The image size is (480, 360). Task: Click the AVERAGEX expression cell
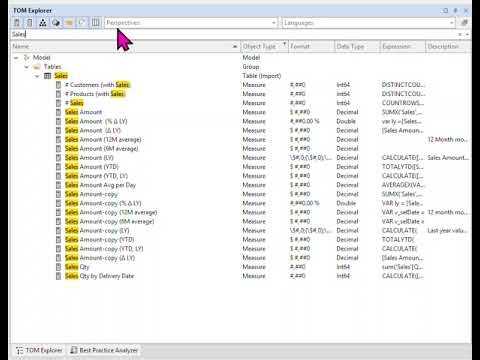(403, 185)
